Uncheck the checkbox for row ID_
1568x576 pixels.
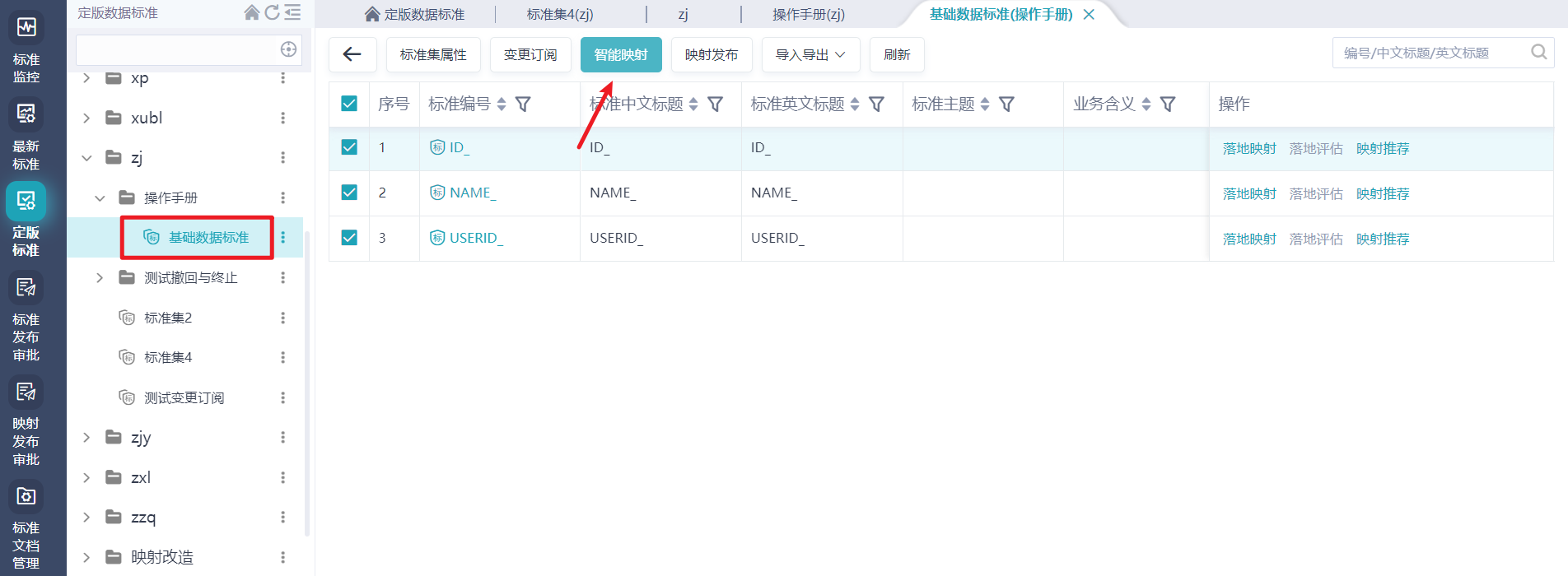click(349, 147)
